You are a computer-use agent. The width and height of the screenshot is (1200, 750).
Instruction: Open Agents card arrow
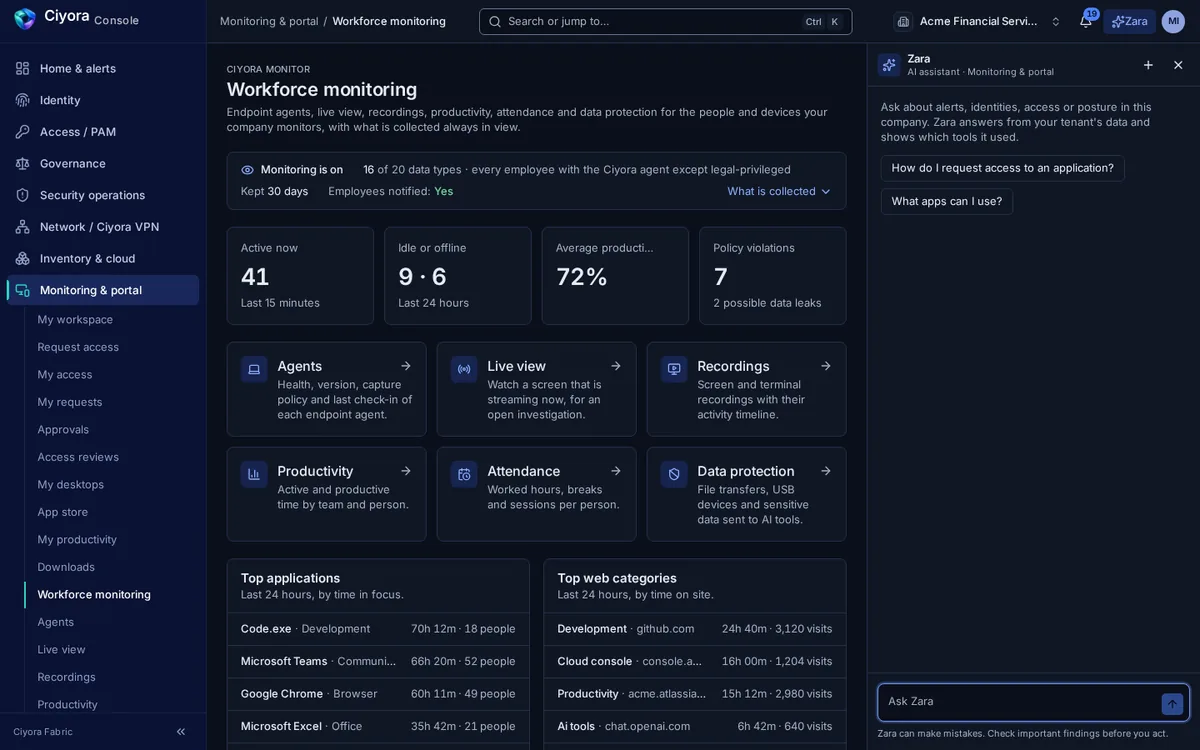coord(405,366)
